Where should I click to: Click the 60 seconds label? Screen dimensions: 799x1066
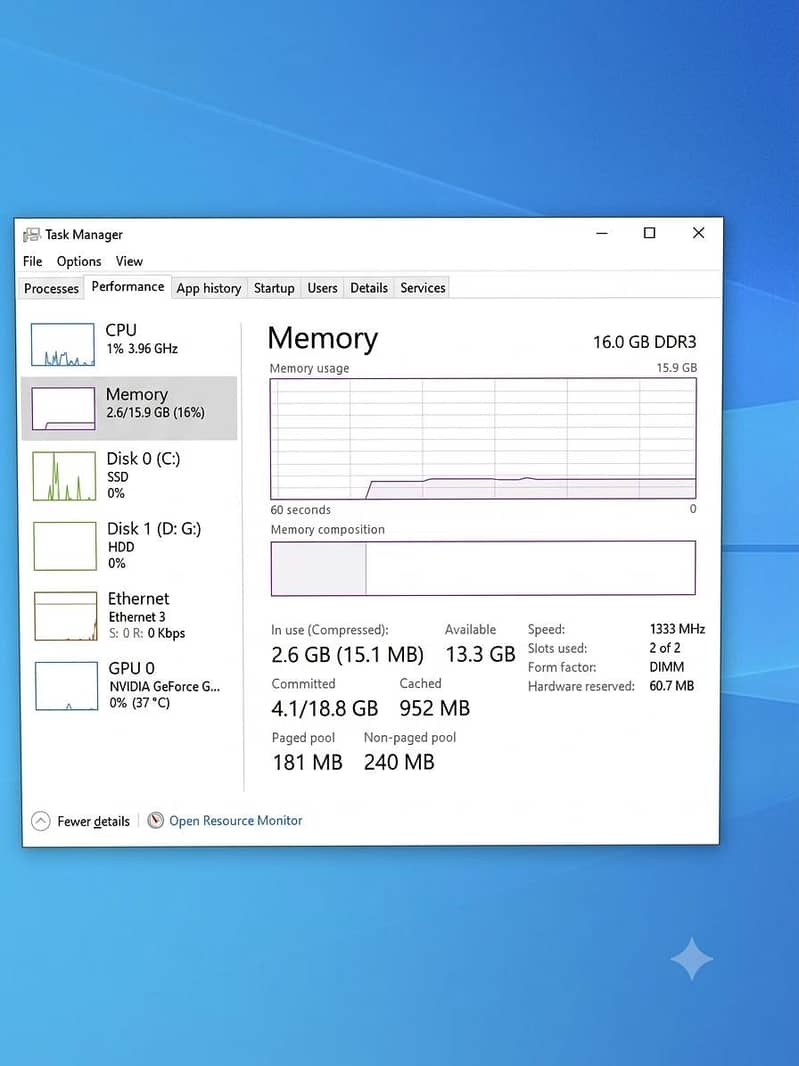coord(301,510)
